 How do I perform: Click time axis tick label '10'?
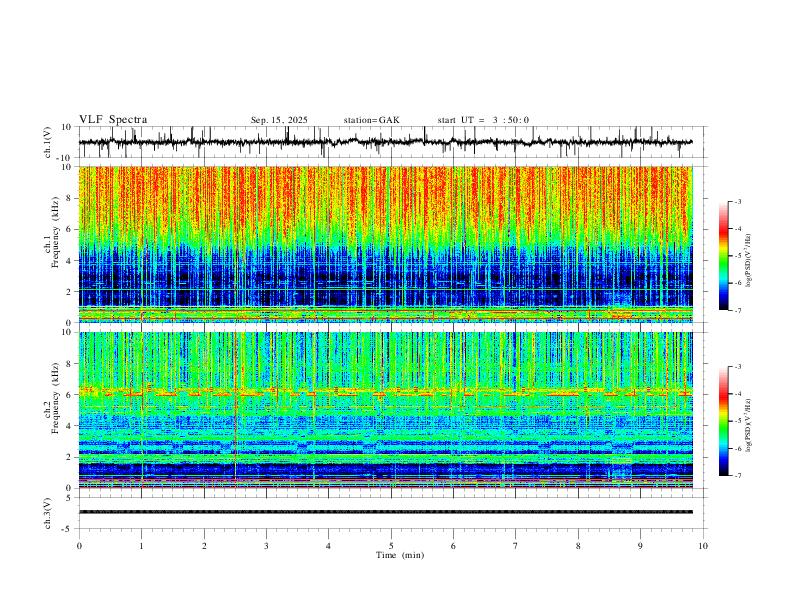tap(703, 546)
